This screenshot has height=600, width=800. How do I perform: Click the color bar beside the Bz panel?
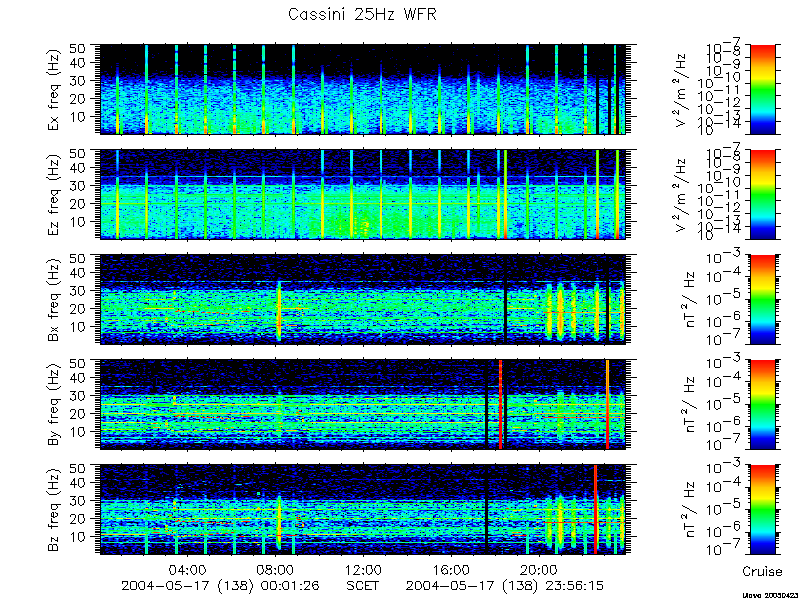(x=762, y=509)
